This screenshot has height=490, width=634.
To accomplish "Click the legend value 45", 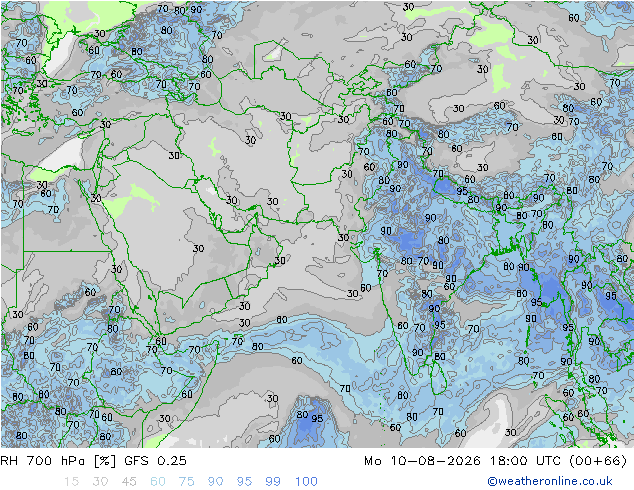I will pos(129,481).
